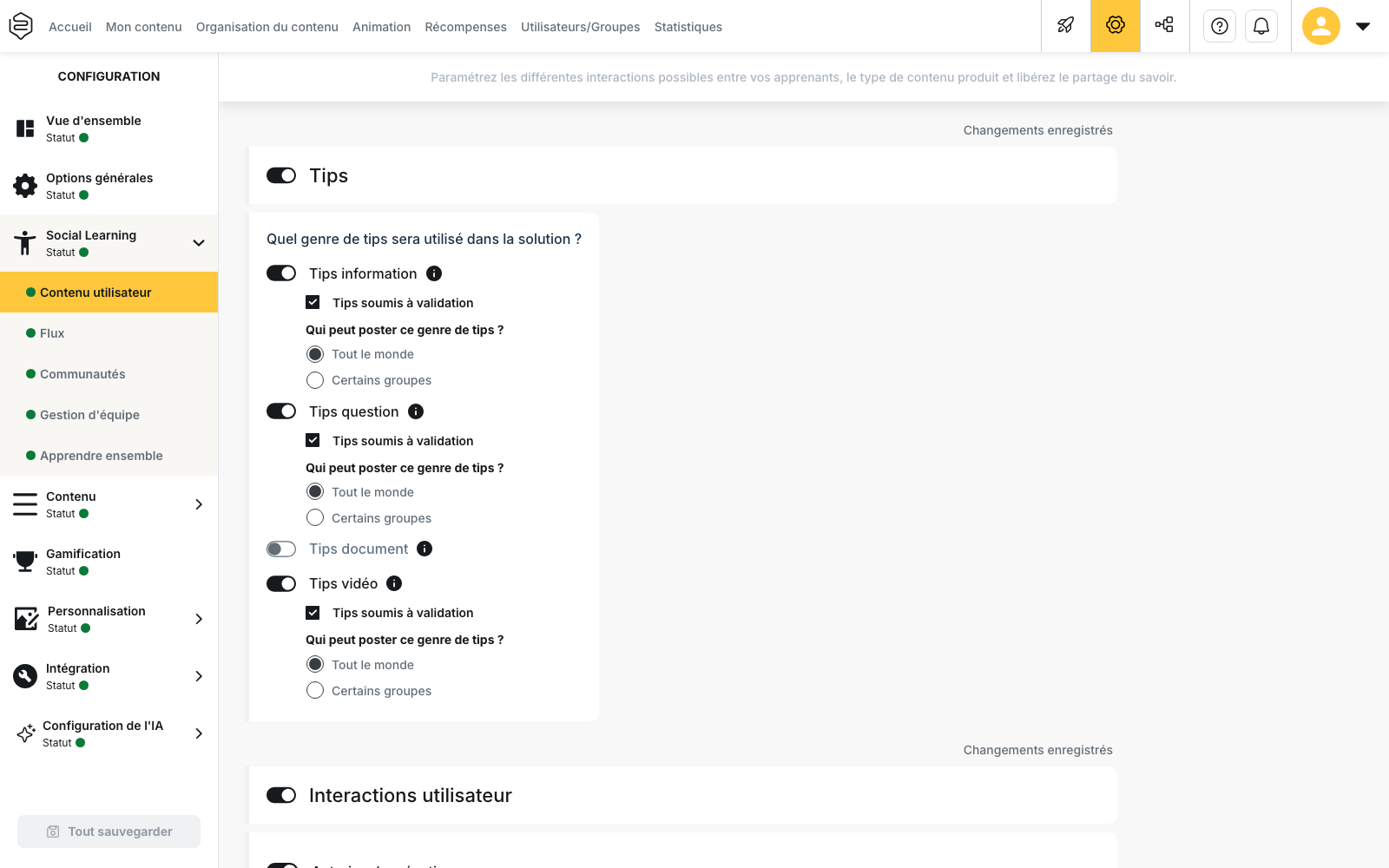This screenshot has width=1389, height=868.
Task: Click the Configuration de l'IA sparkle icon
Action: point(26,733)
